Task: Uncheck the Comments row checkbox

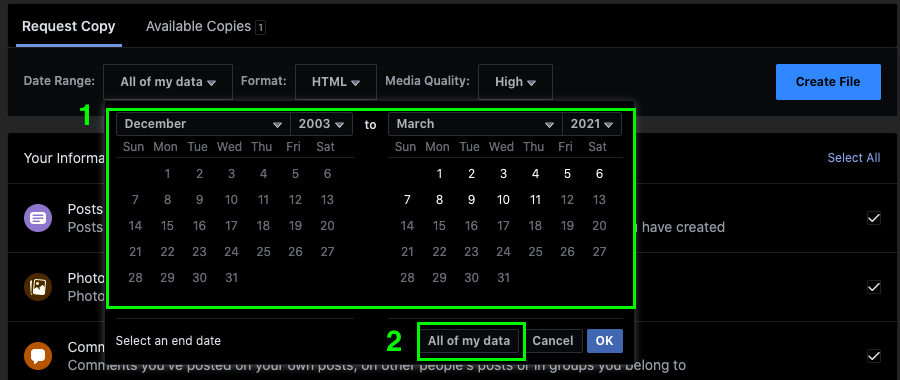Action: [x=874, y=356]
